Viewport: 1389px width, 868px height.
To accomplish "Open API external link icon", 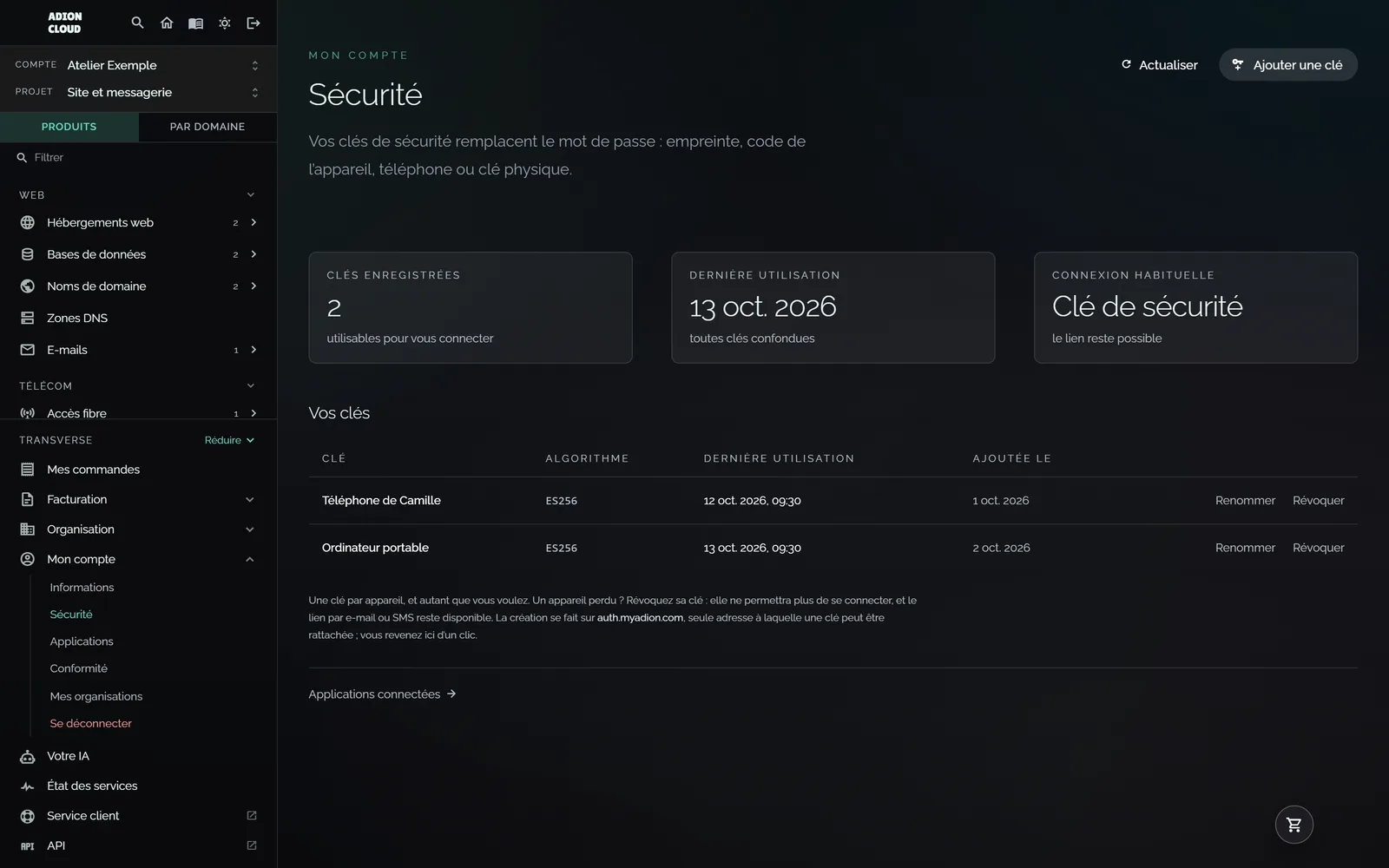I will 252,845.
